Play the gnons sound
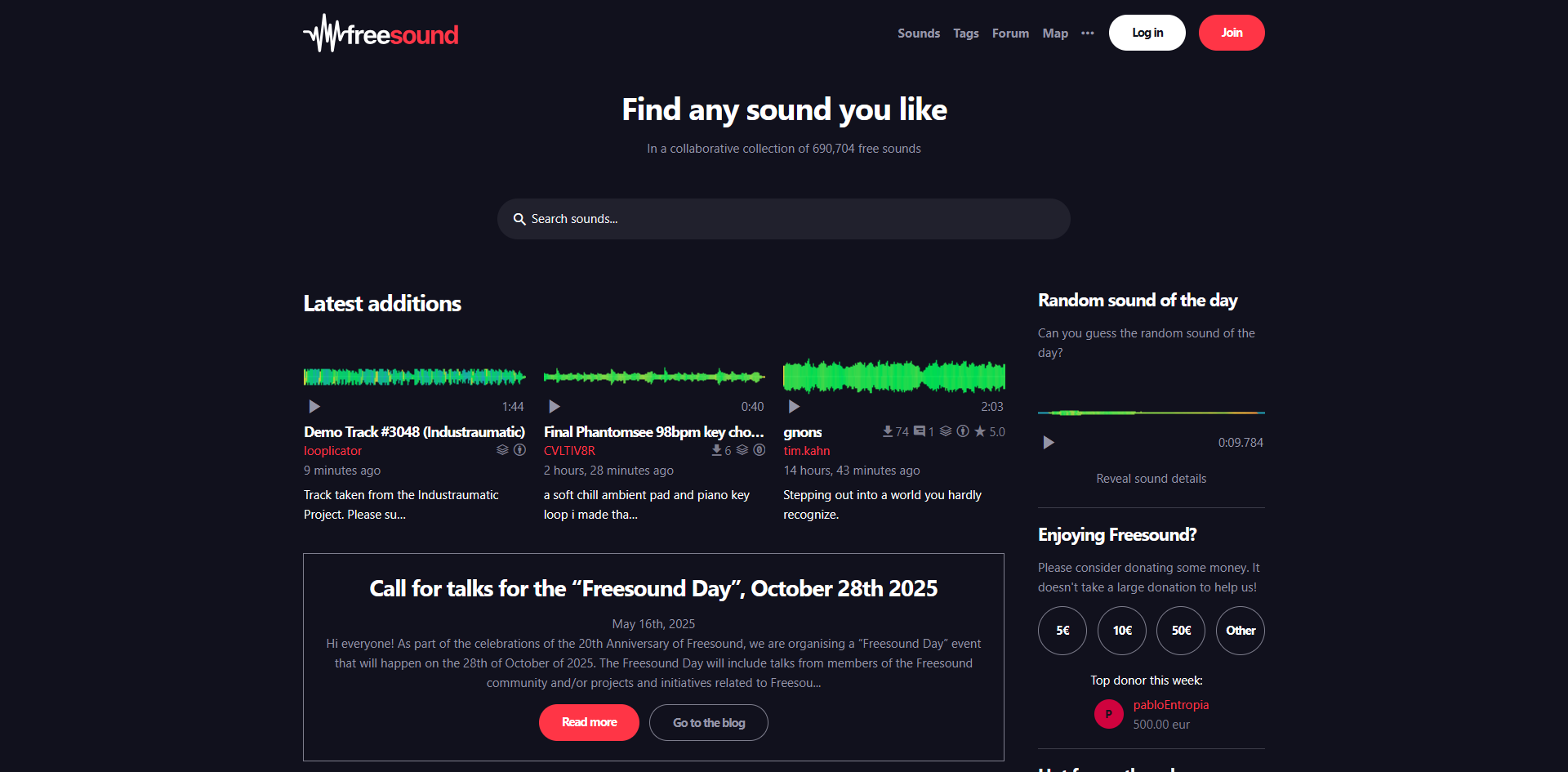Viewport: 1568px width, 772px height. click(794, 407)
